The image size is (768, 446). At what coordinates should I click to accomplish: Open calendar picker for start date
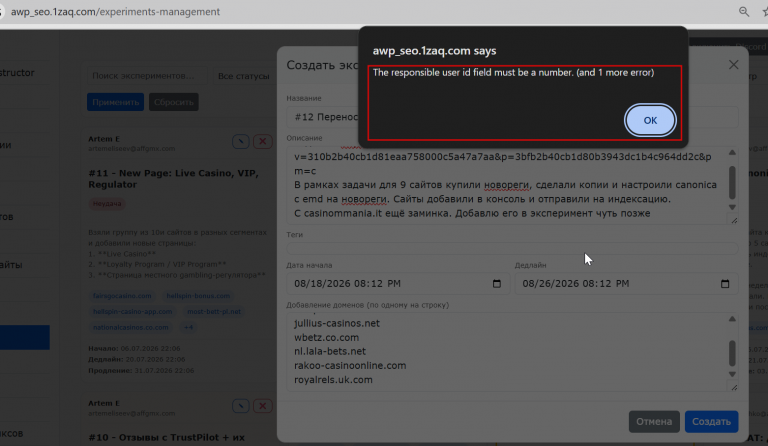pos(497,283)
